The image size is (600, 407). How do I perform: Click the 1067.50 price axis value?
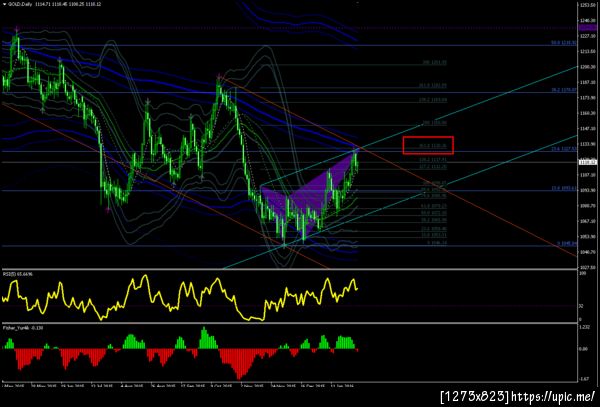click(587, 221)
